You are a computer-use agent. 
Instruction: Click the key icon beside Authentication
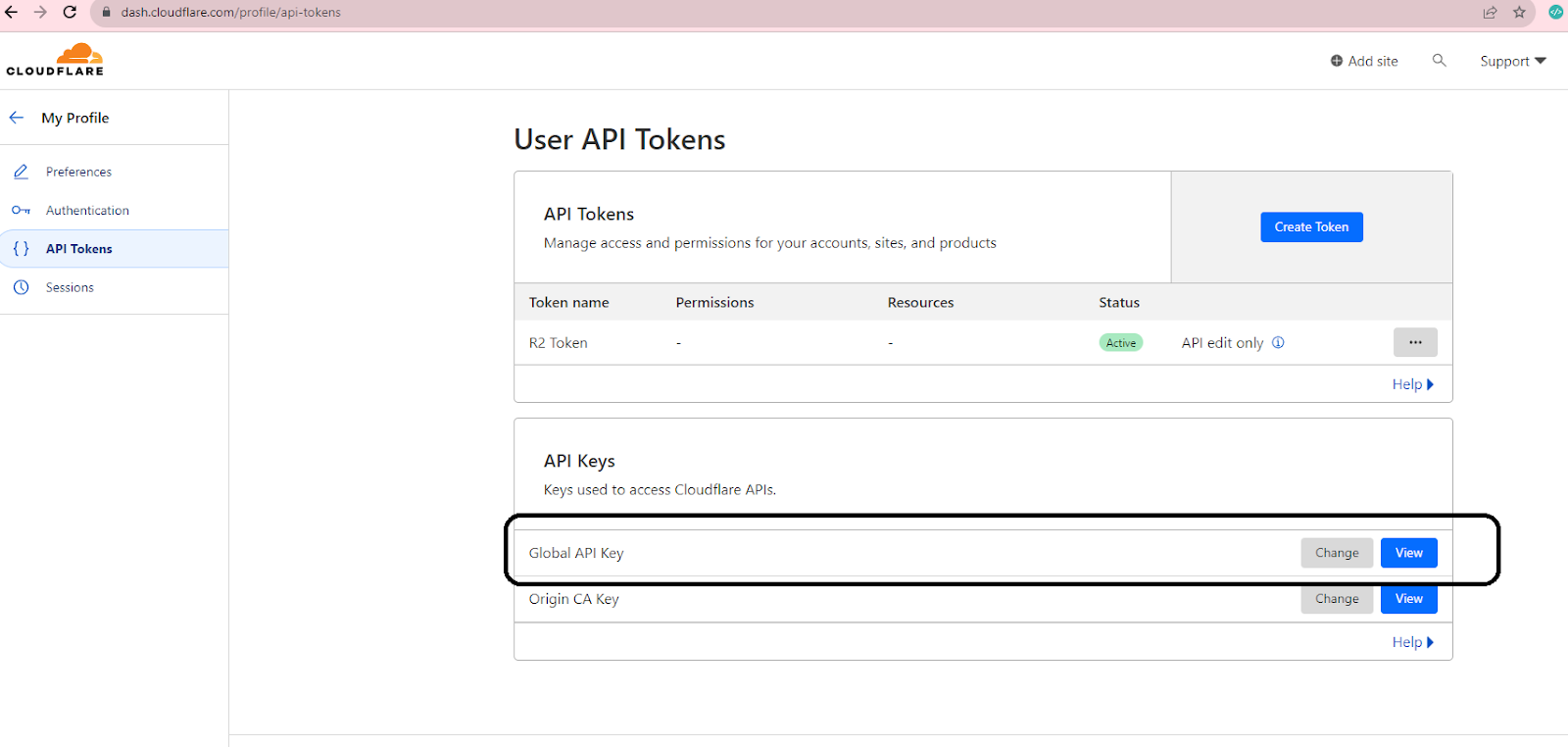pyautogui.click(x=21, y=210)
